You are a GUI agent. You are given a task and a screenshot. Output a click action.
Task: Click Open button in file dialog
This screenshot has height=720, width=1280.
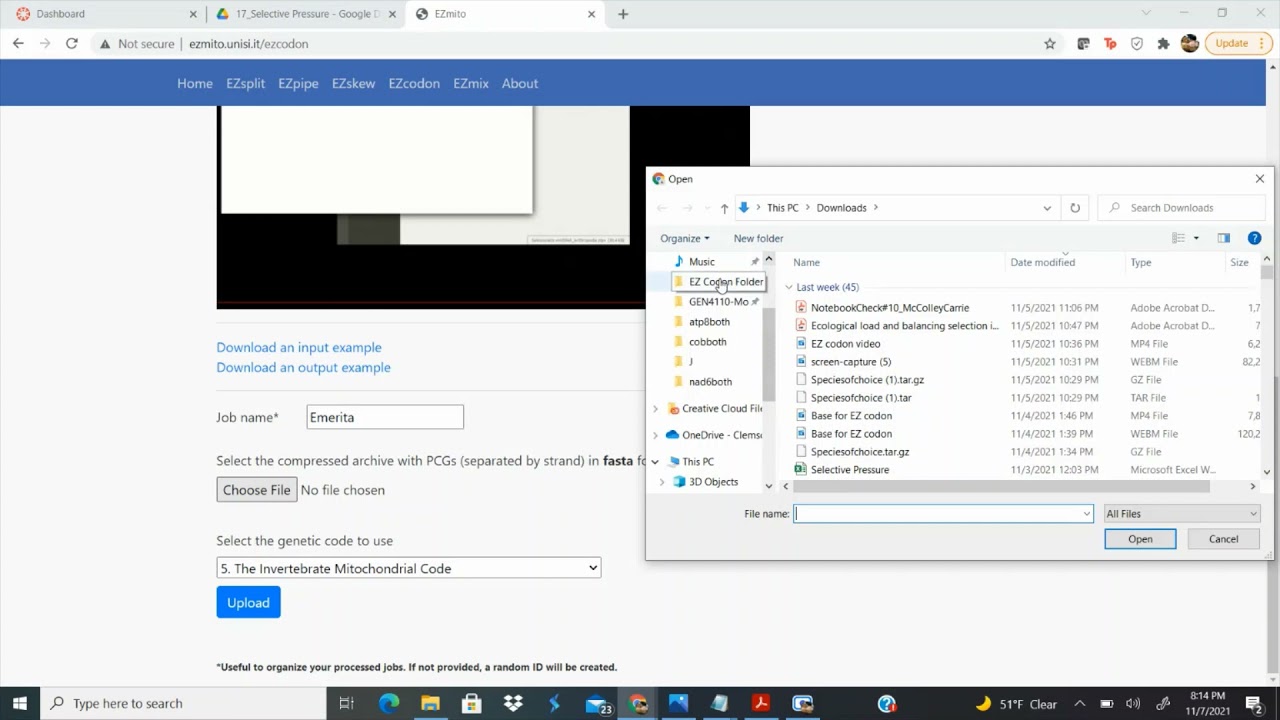point(1140,539)
